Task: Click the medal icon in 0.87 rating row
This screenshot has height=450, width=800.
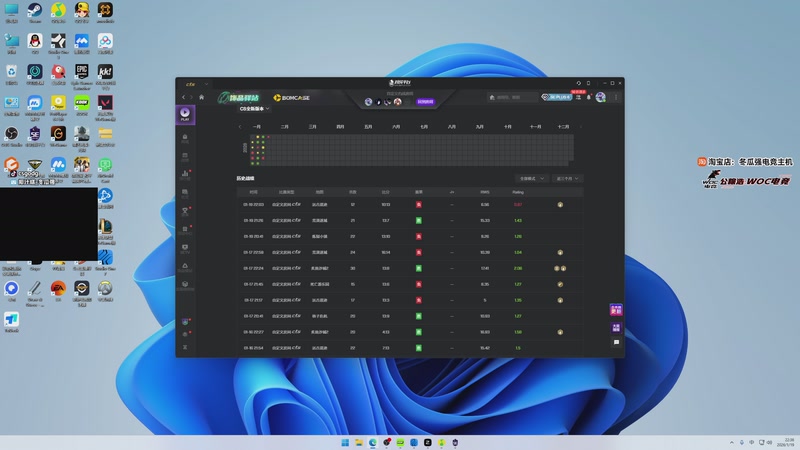Action: [560, 205]
